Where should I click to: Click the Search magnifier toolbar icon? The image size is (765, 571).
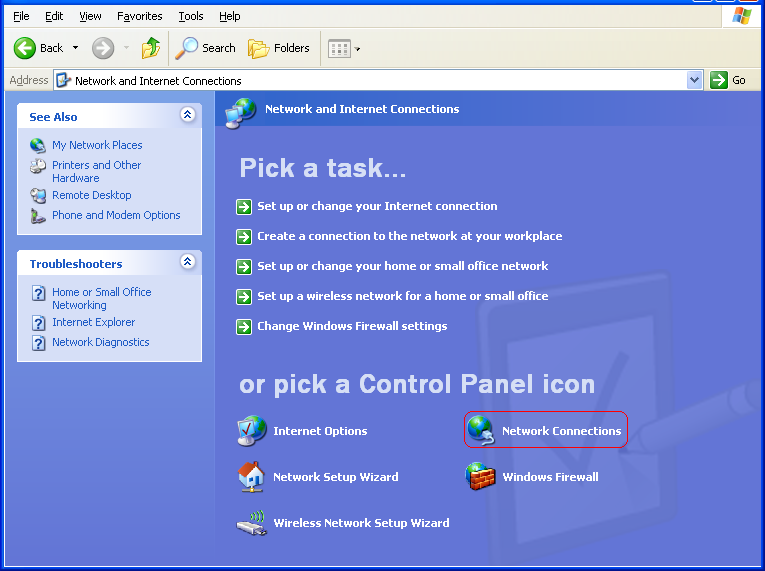click(x=186, y=48)
